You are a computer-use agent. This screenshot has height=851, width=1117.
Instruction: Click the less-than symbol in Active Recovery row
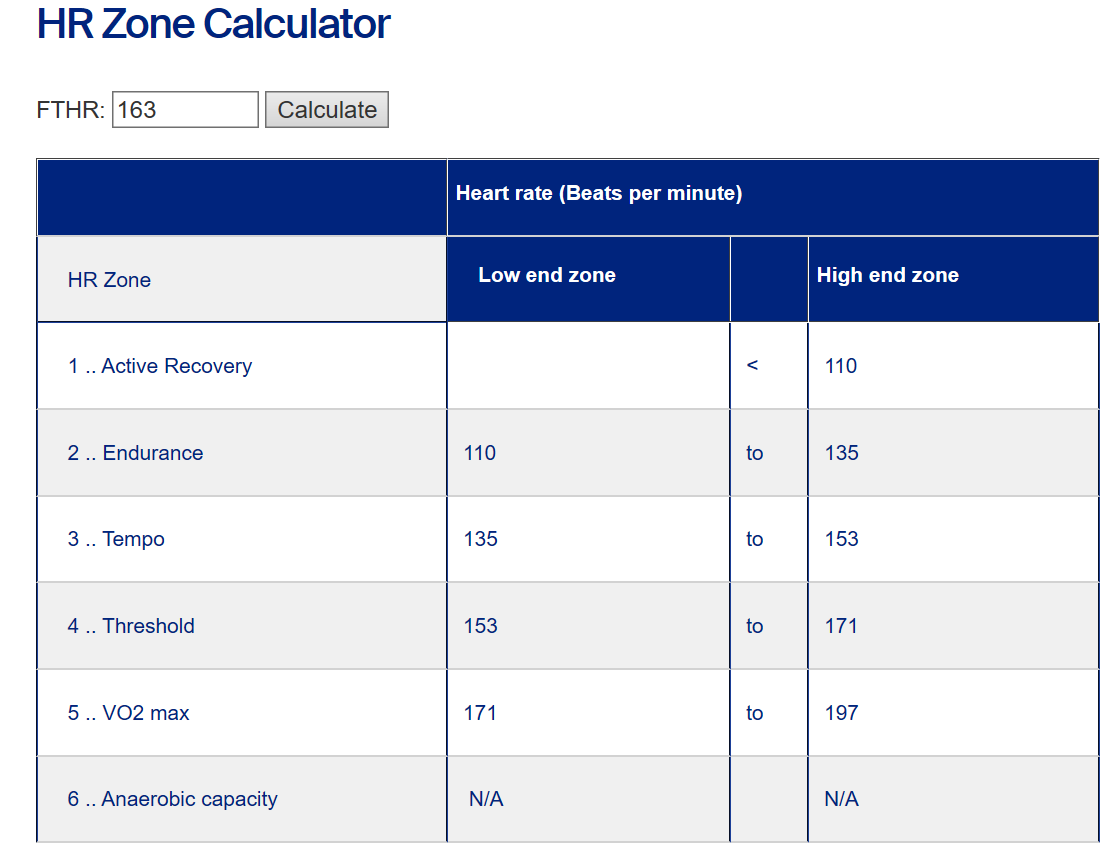(x=752, y=366)
